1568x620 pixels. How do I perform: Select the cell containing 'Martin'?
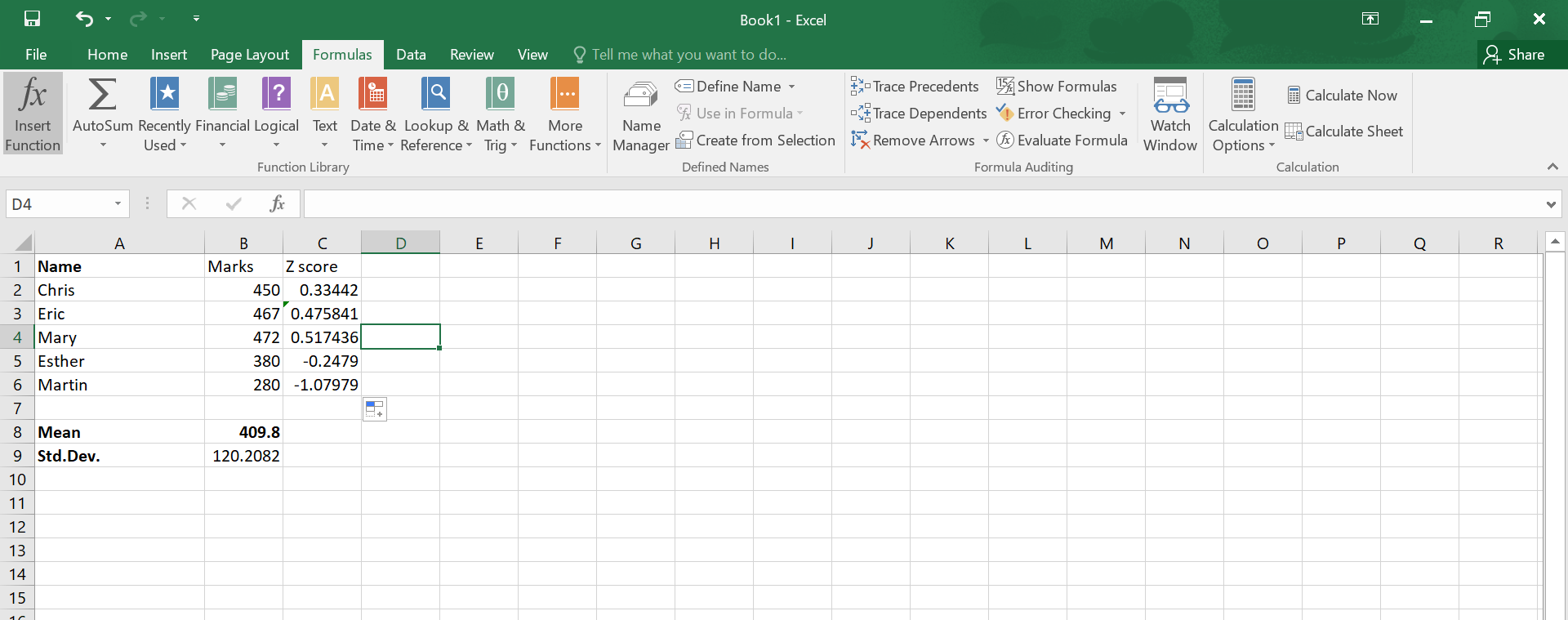(119, 385)
